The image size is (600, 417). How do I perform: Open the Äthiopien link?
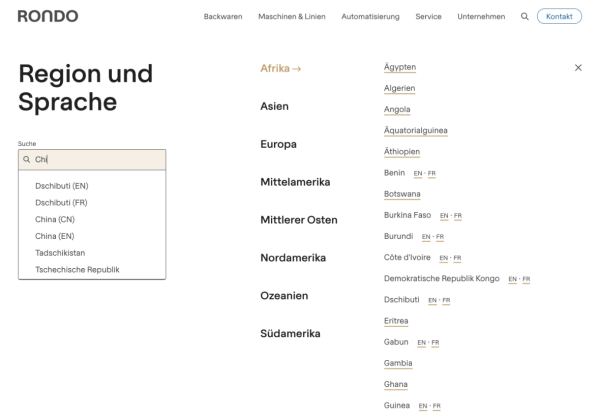402,152
